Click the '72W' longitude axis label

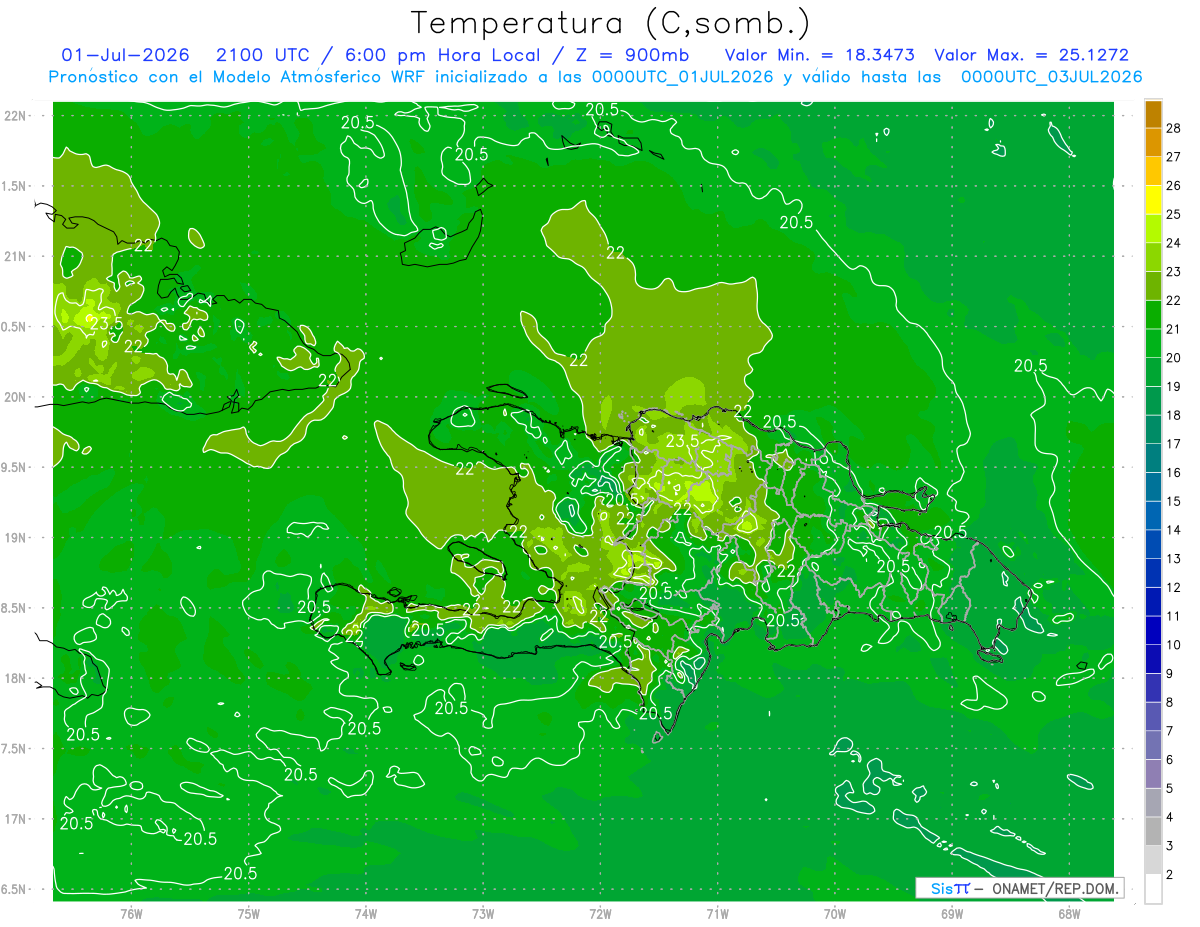601,913
